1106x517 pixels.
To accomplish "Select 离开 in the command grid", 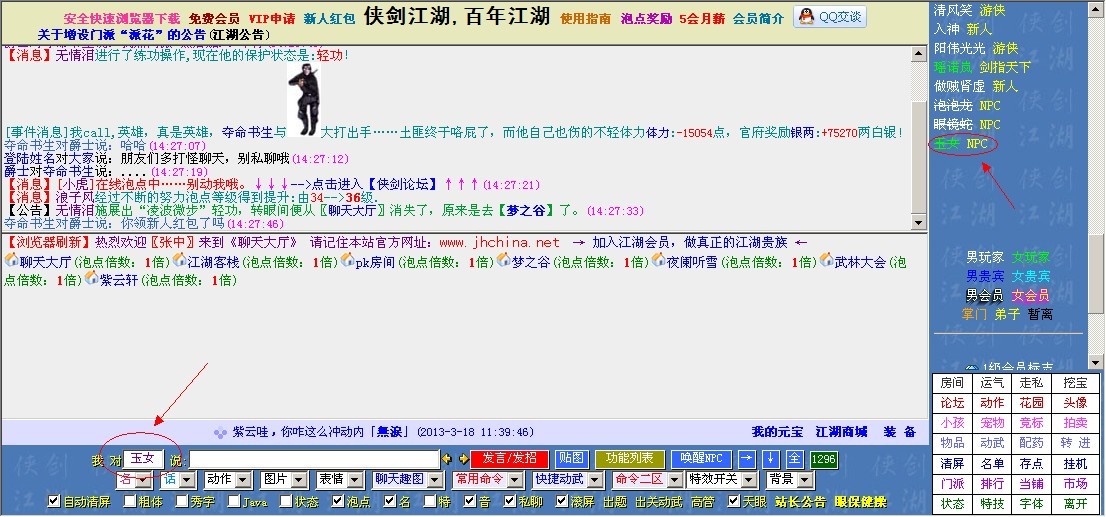I will pos(1076,504).
